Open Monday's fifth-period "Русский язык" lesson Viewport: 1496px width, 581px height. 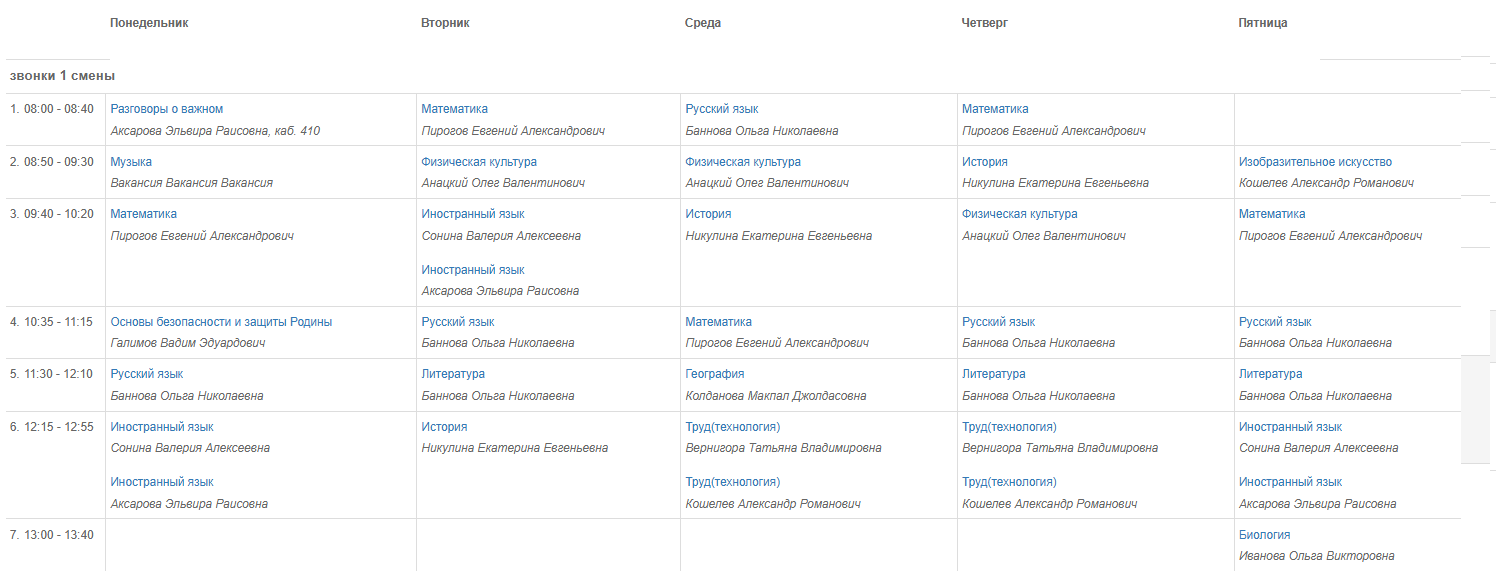[147, 374]
